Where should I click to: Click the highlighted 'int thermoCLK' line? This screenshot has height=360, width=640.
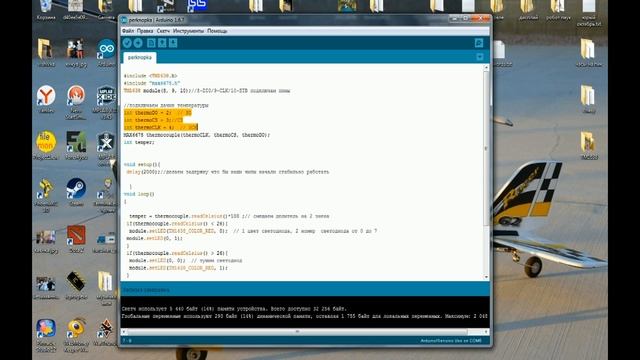pyautogui.click(x=161, y=127)
